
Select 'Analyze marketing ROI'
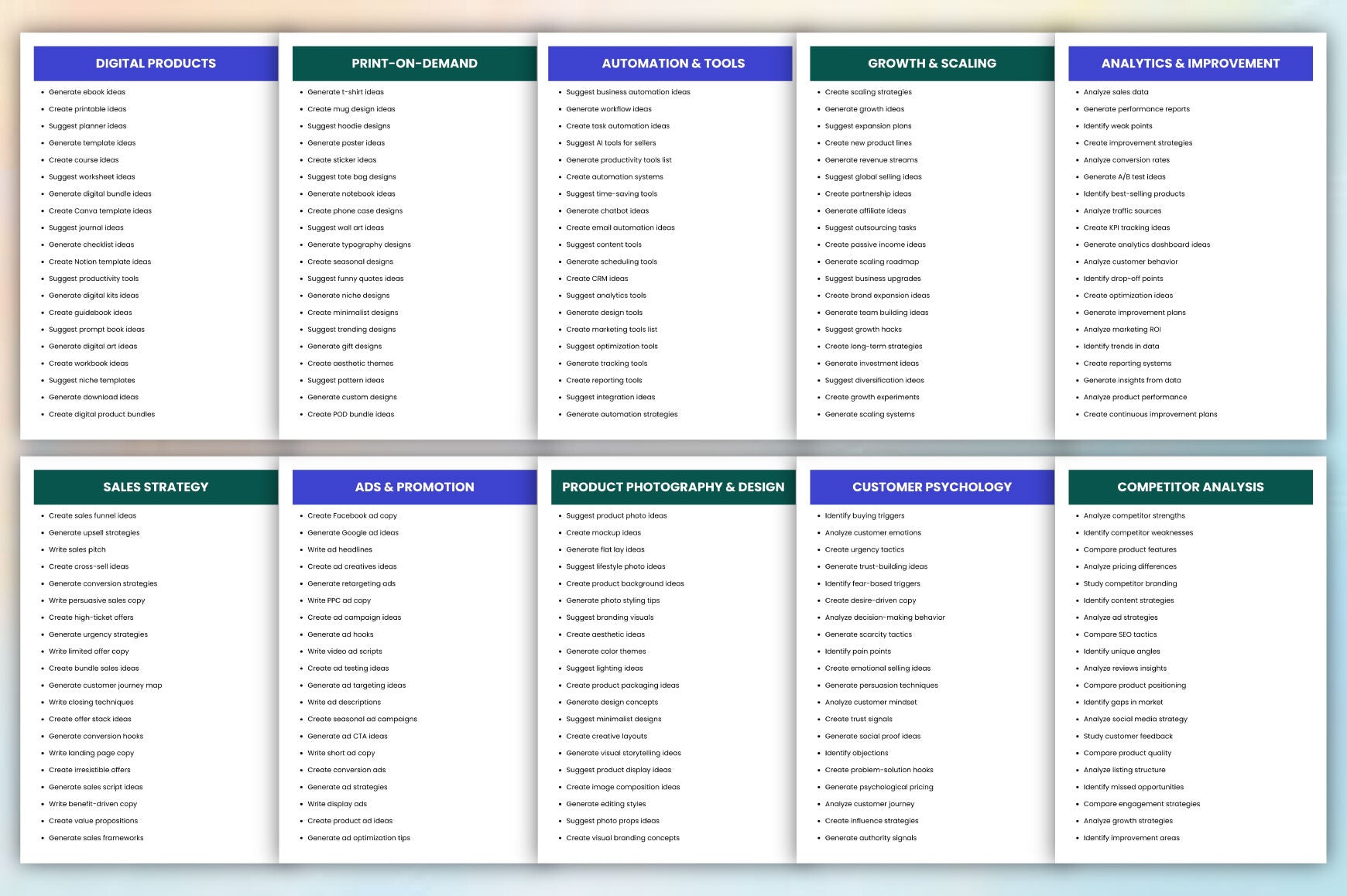(x=1122, y=330)
